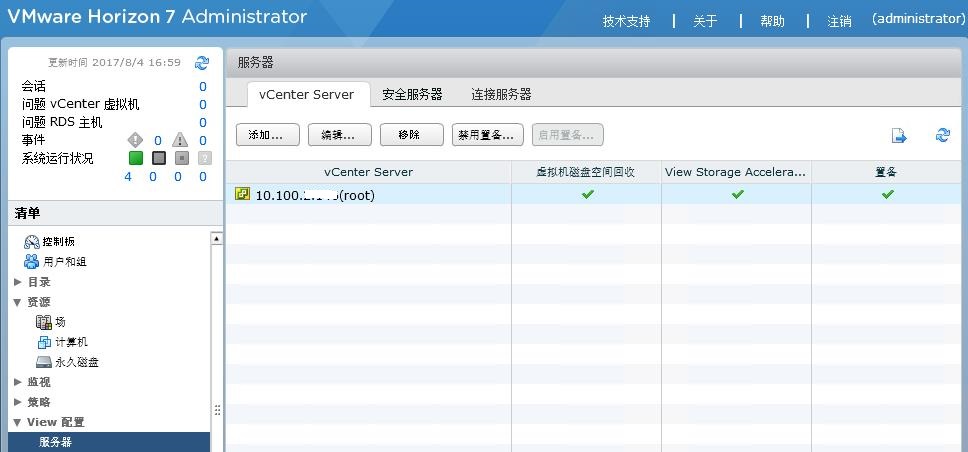Click the 问题 vCenter 虚拟机 count 0

[202, 104]
